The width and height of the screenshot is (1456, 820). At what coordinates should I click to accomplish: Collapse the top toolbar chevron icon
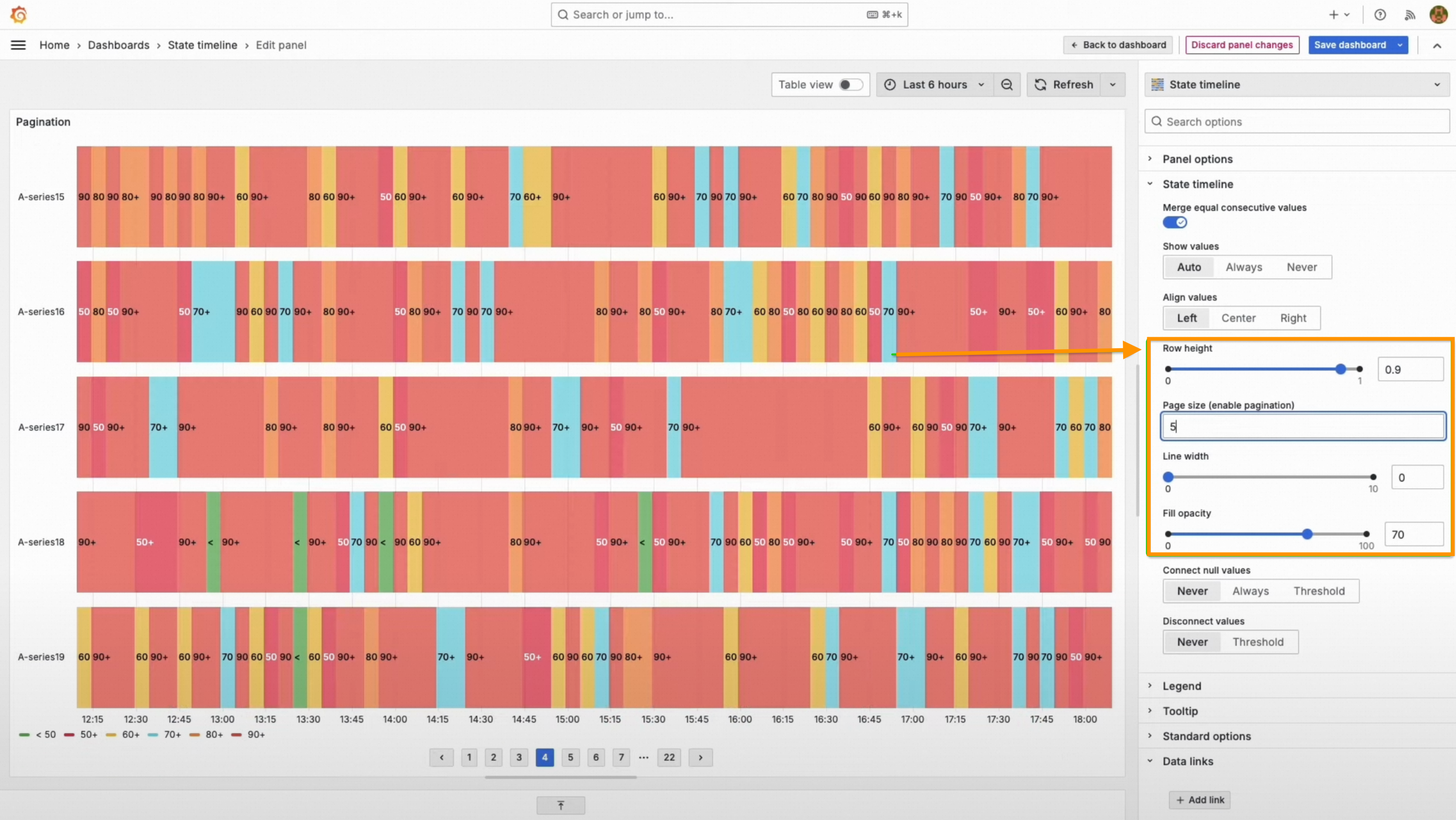click(1437, 45)
